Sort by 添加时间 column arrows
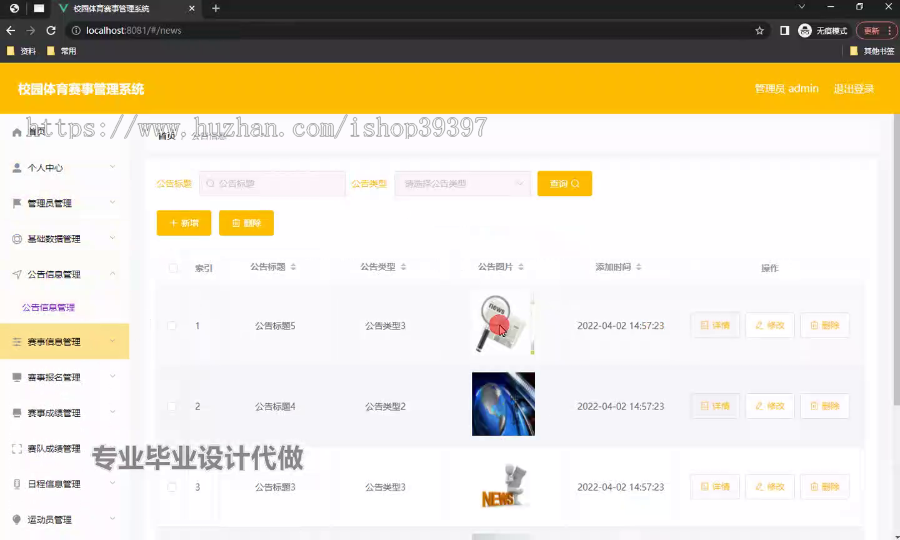Image resolution: width=900 pixels, height=540 pixels. pyautogui.click(x=639, y=267)
